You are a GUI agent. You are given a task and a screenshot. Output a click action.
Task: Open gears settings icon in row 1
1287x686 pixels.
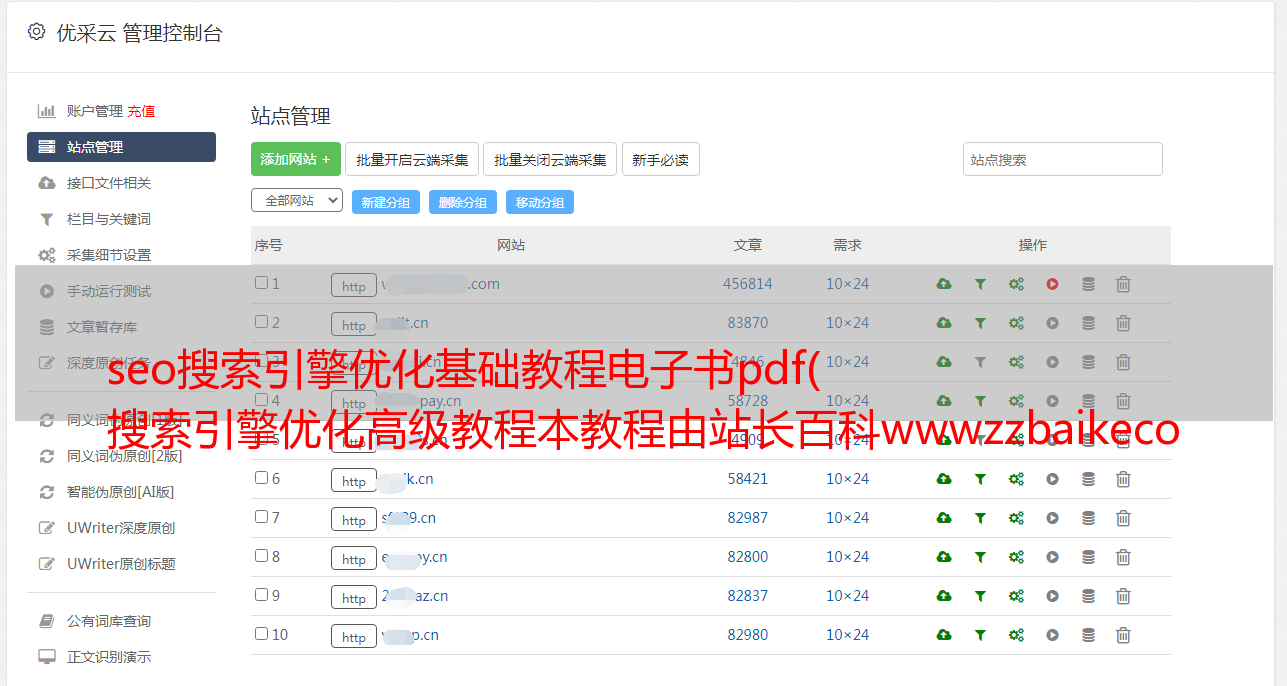(1016, 284)
